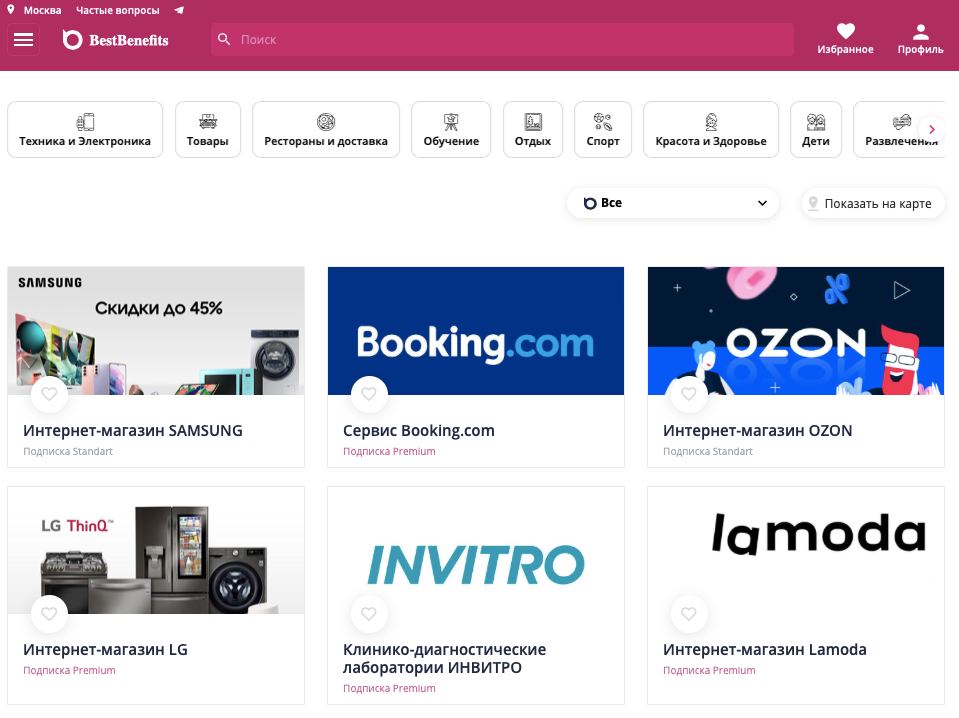The image size is (959, 718).
Task: Click Подписка Premium under LG
Action: (69, 670)
